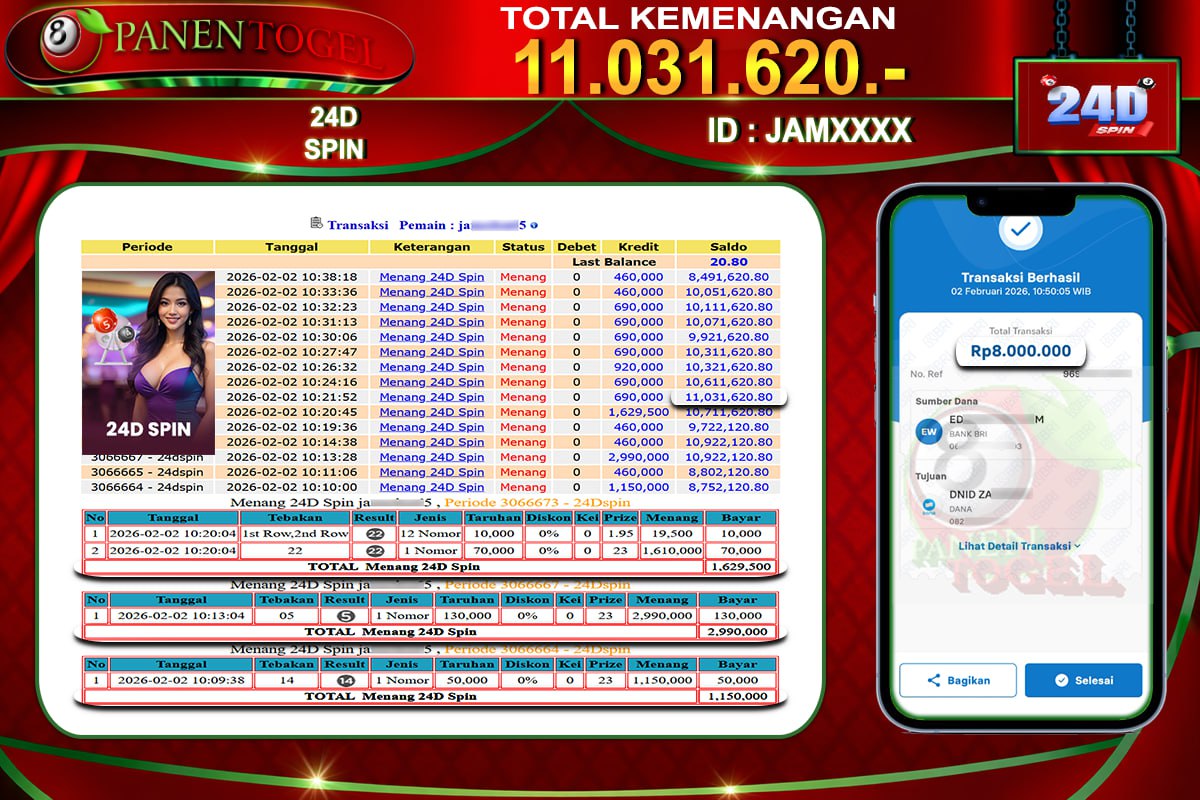Click the Saldo column header
This screenshot has height=800, width=1200.
pyautogui.click(x=729, y=247)
